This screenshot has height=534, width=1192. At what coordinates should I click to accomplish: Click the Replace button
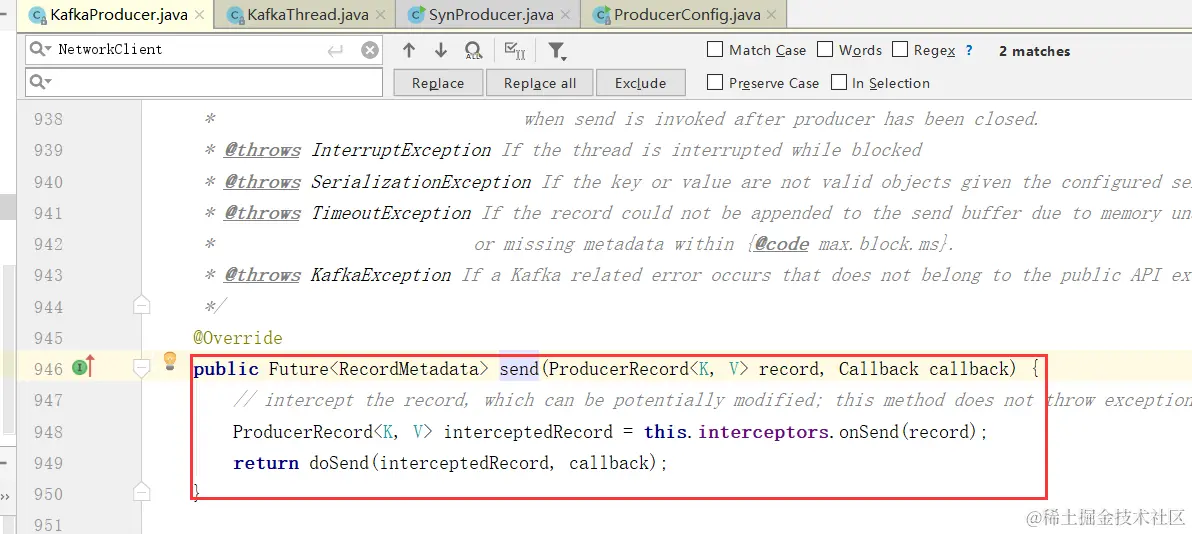tap(438, 83)
